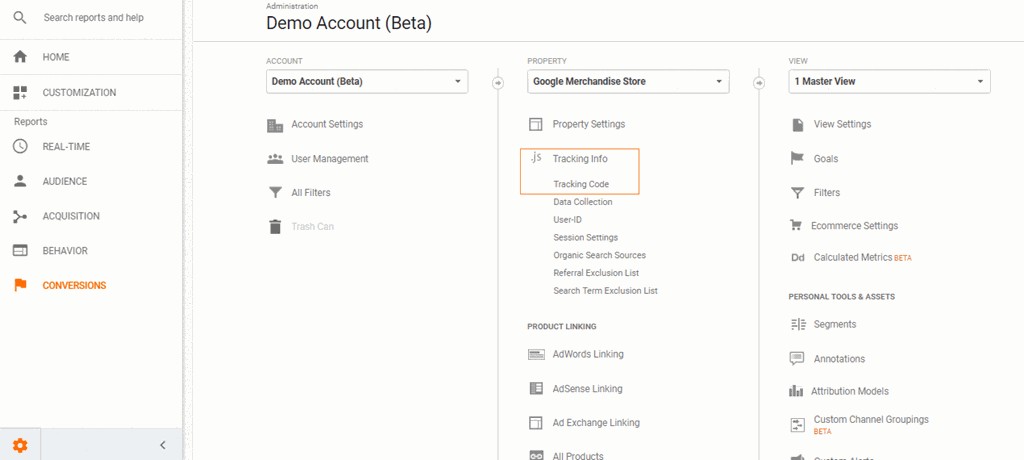Click the Annotations speech bubble icon
The image size is (1024, 460).
tap(797, 358)
